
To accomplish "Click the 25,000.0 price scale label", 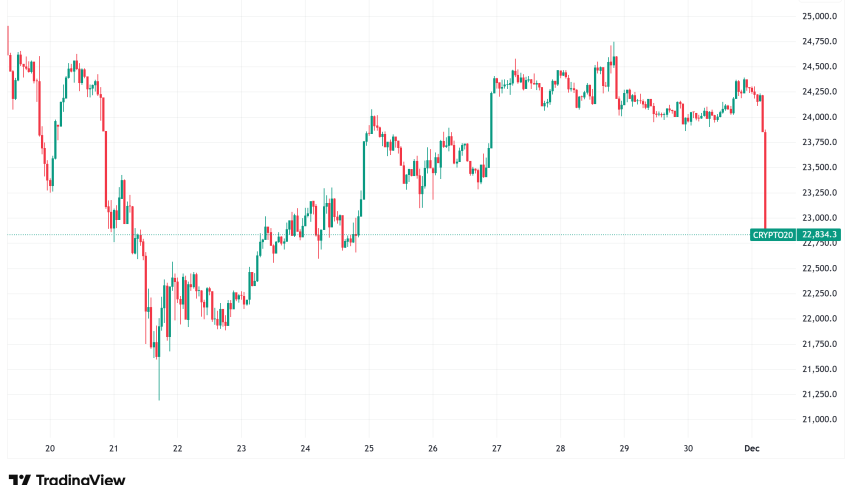I will pyautogui.click(x=819, y=16).
